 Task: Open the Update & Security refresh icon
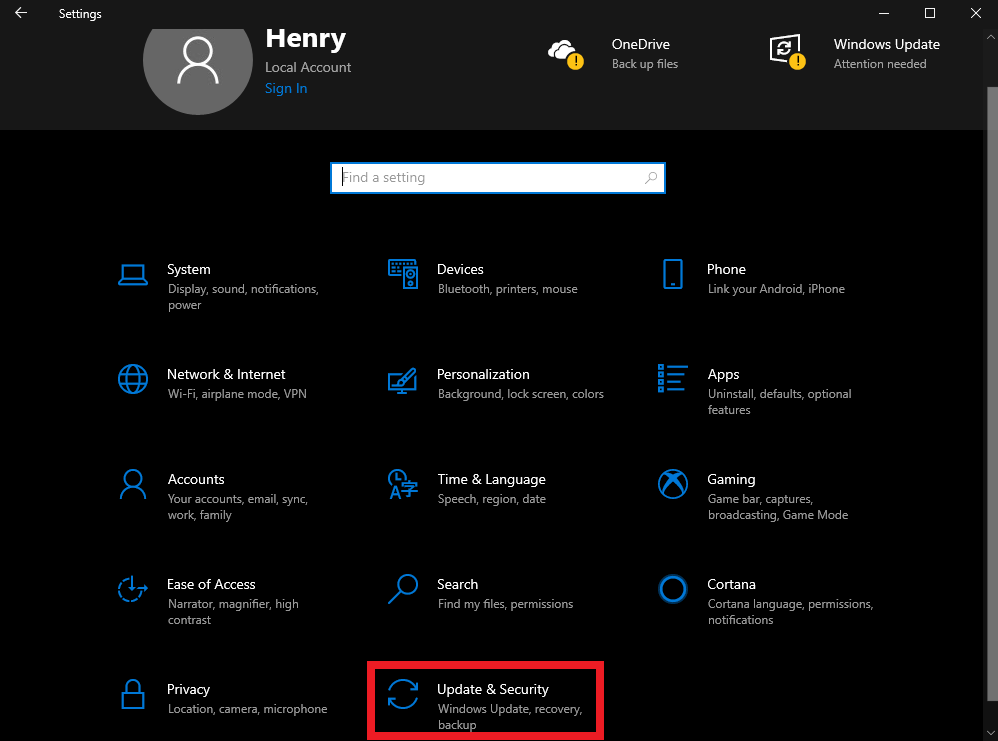(x=403, y=694)
